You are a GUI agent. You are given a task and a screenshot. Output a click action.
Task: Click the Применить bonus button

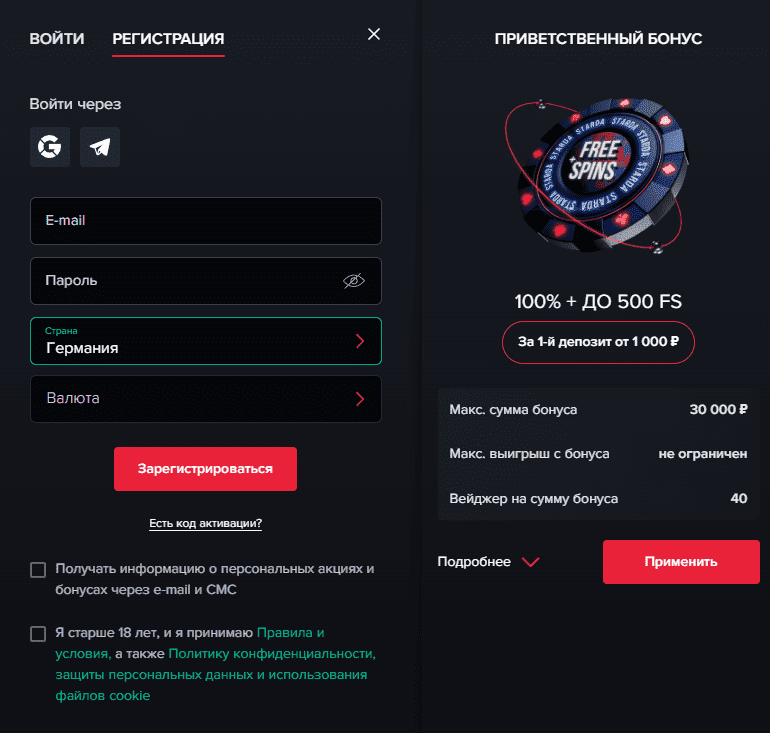pos(681,562)
